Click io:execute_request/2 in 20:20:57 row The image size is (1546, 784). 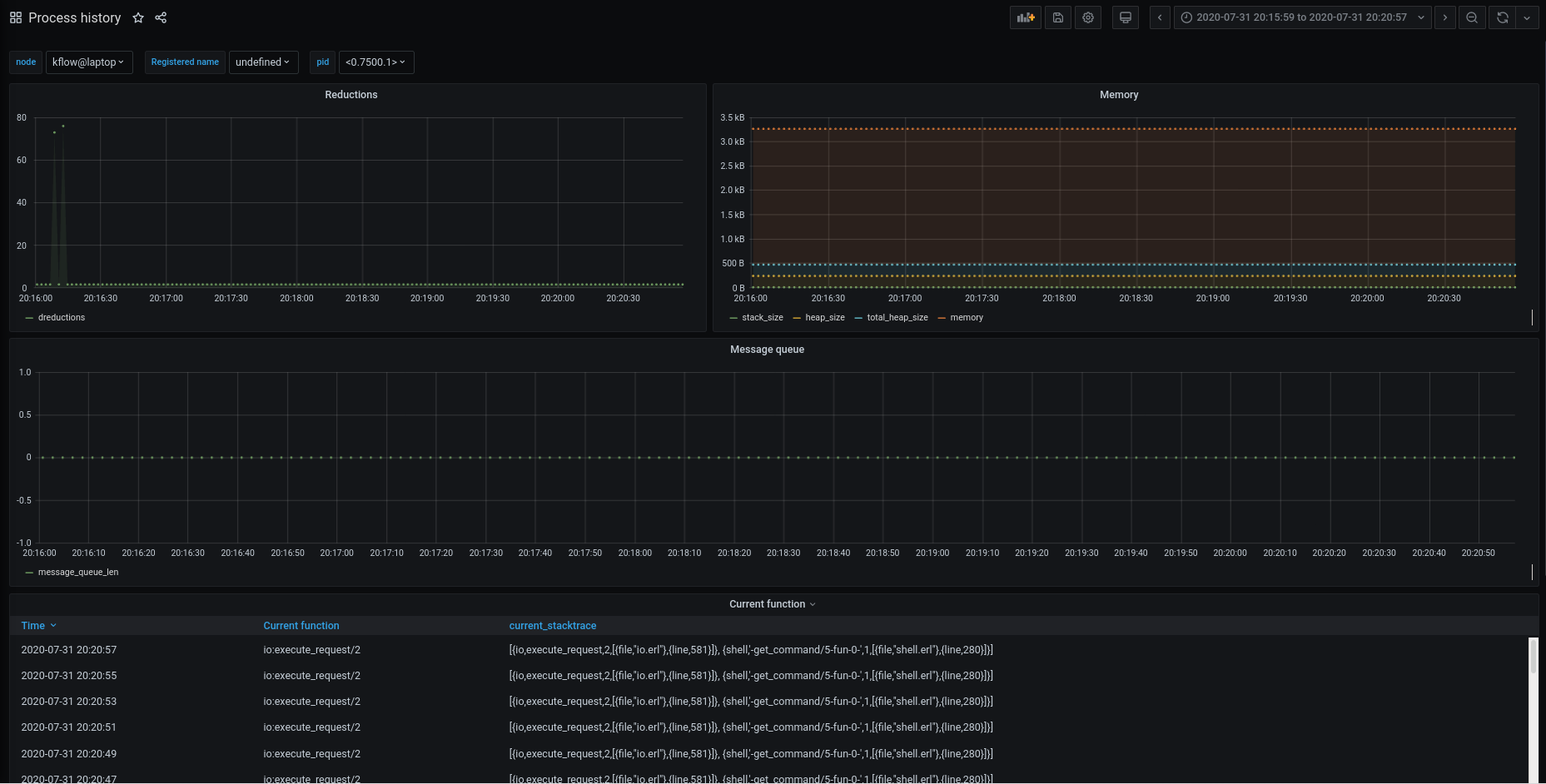(312, 650)
